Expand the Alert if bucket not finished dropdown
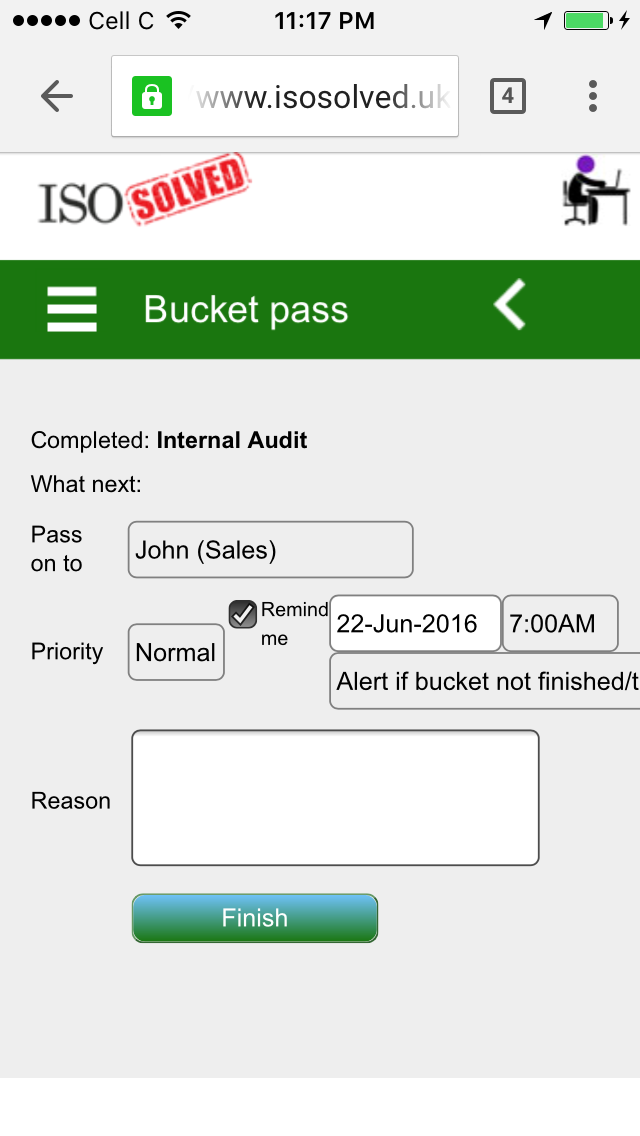 485,681
